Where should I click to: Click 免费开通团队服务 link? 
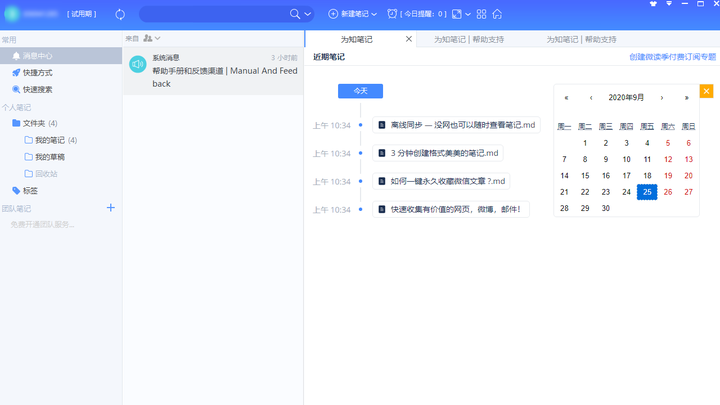coord(42,225)
